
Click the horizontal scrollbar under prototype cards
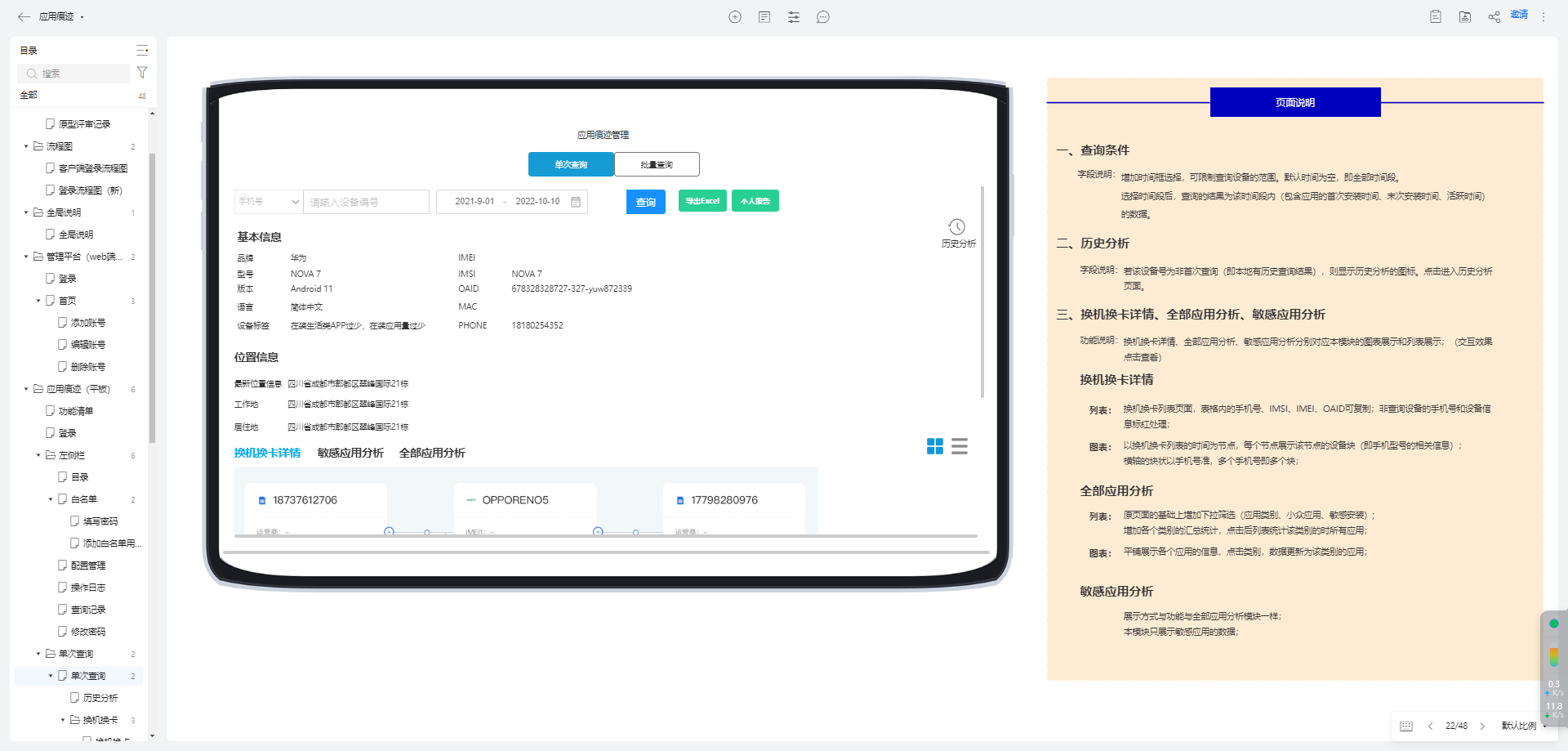click(x=605, y=536)
